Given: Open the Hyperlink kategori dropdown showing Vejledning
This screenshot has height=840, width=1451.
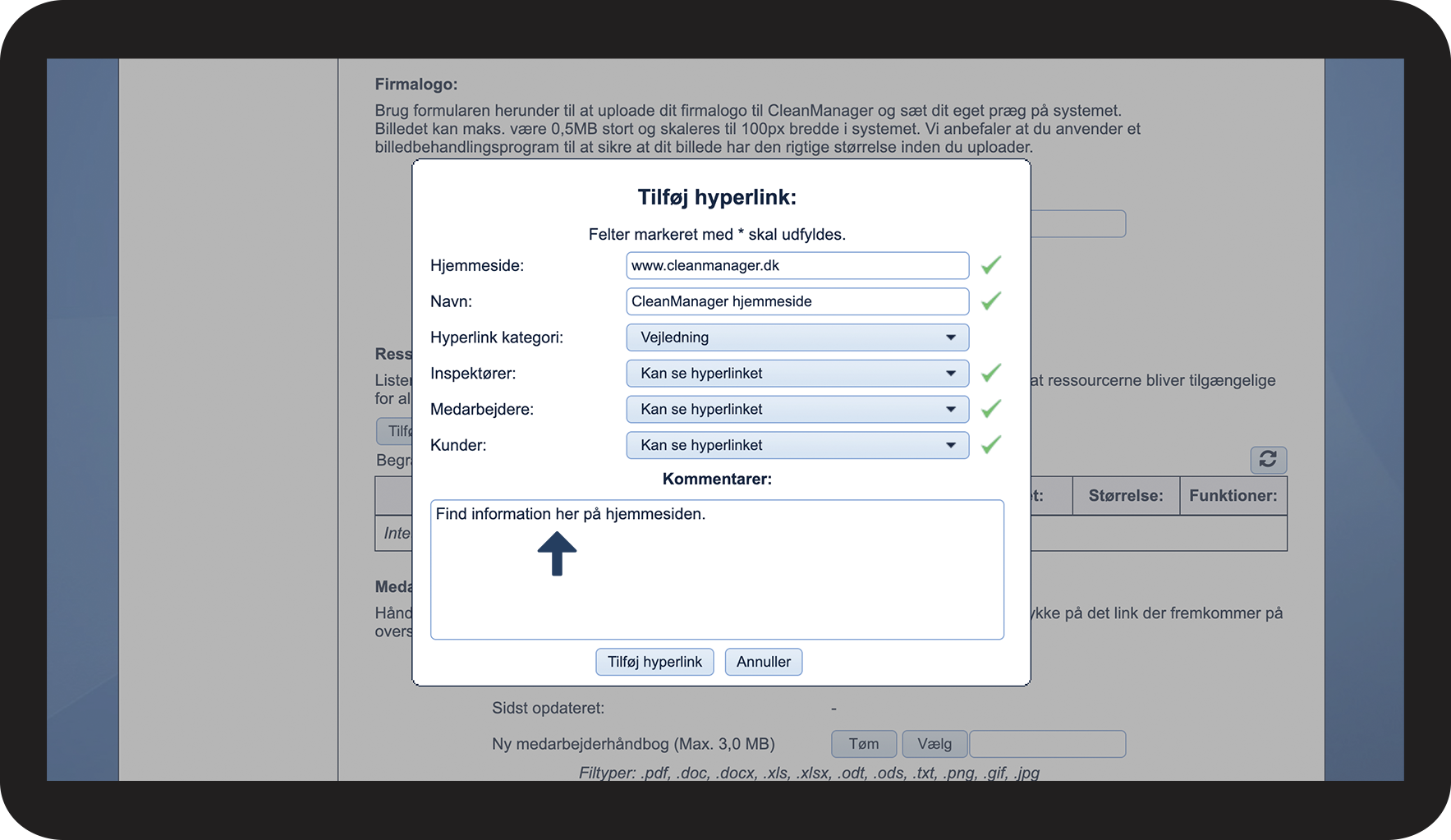Looking at the screenshot, I should [x=797, y=337].
